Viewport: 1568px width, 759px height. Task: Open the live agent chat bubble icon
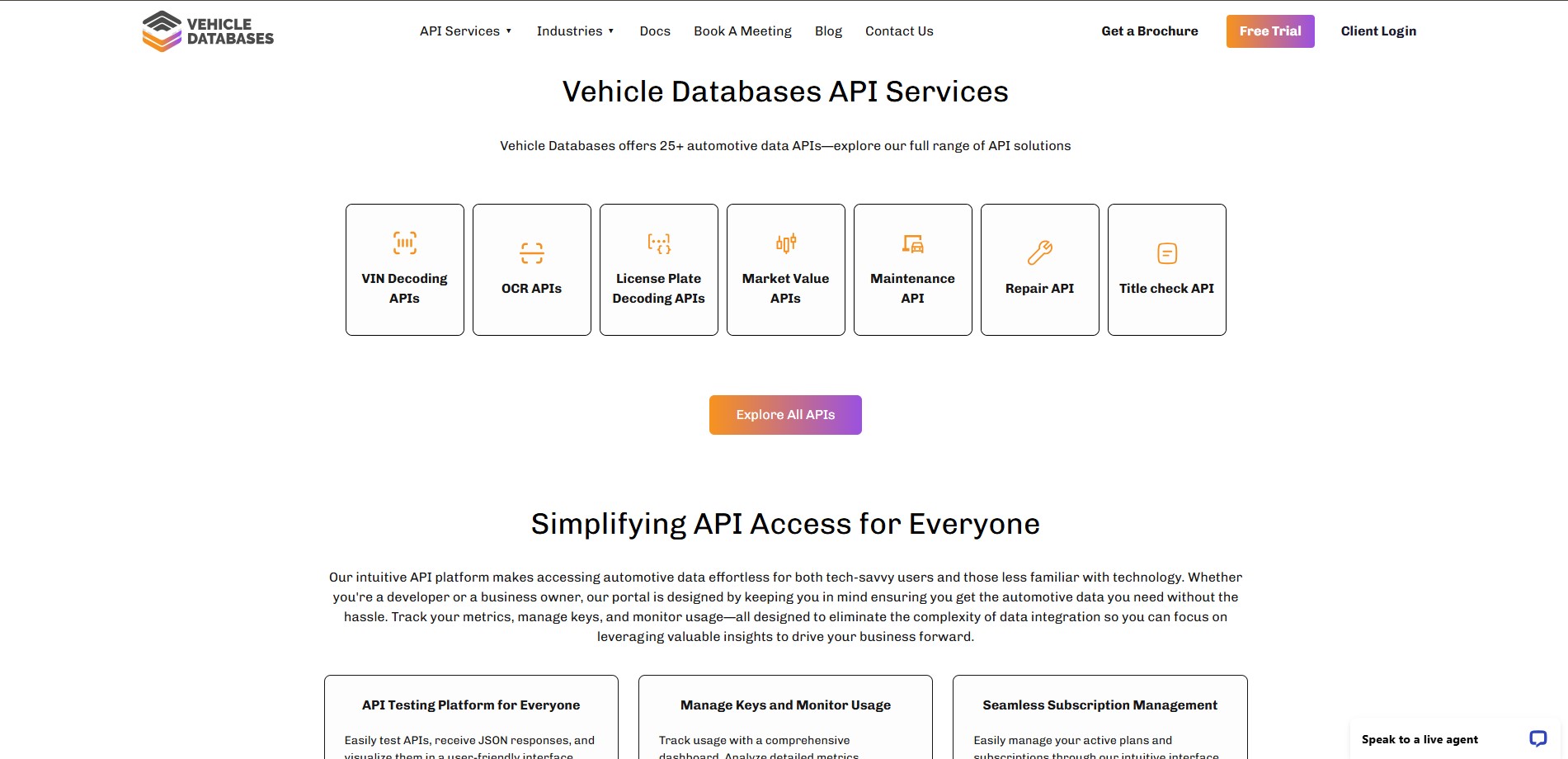coord(1537,738)
